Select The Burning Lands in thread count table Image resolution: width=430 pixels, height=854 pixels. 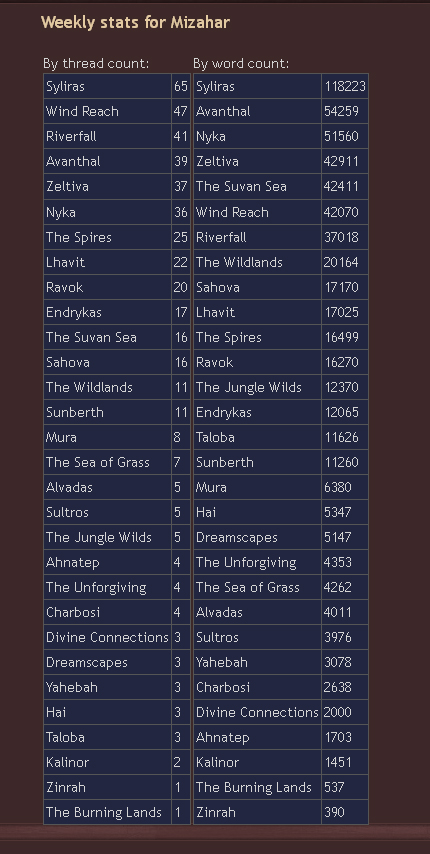pyautogui.click(x=104, y=813)
